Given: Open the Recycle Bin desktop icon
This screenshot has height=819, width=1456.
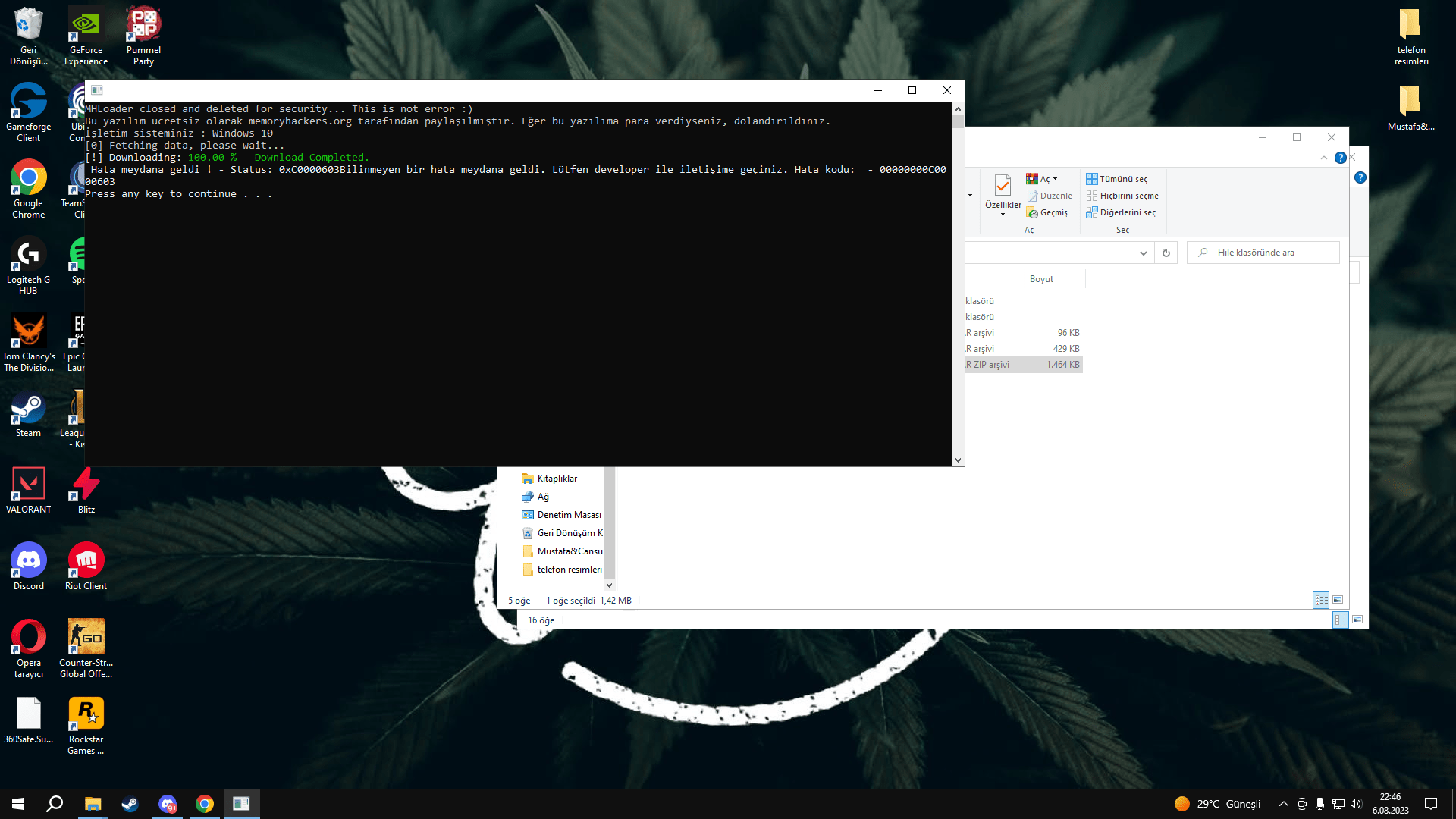Looking at the screenshot, I should click(x=28, y=36).
